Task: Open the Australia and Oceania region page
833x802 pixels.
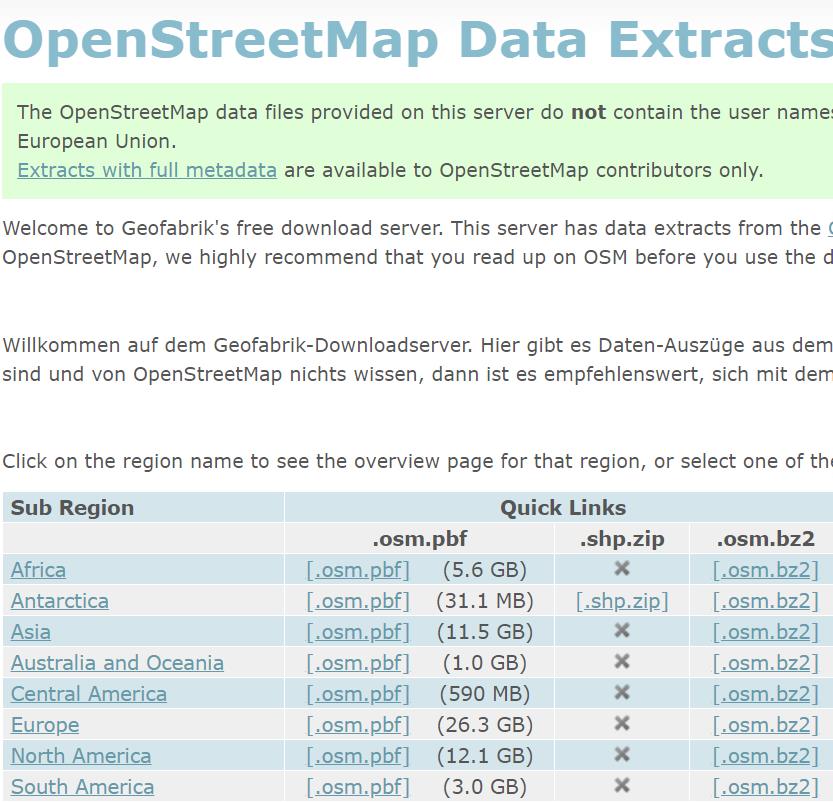Action: 117,663
